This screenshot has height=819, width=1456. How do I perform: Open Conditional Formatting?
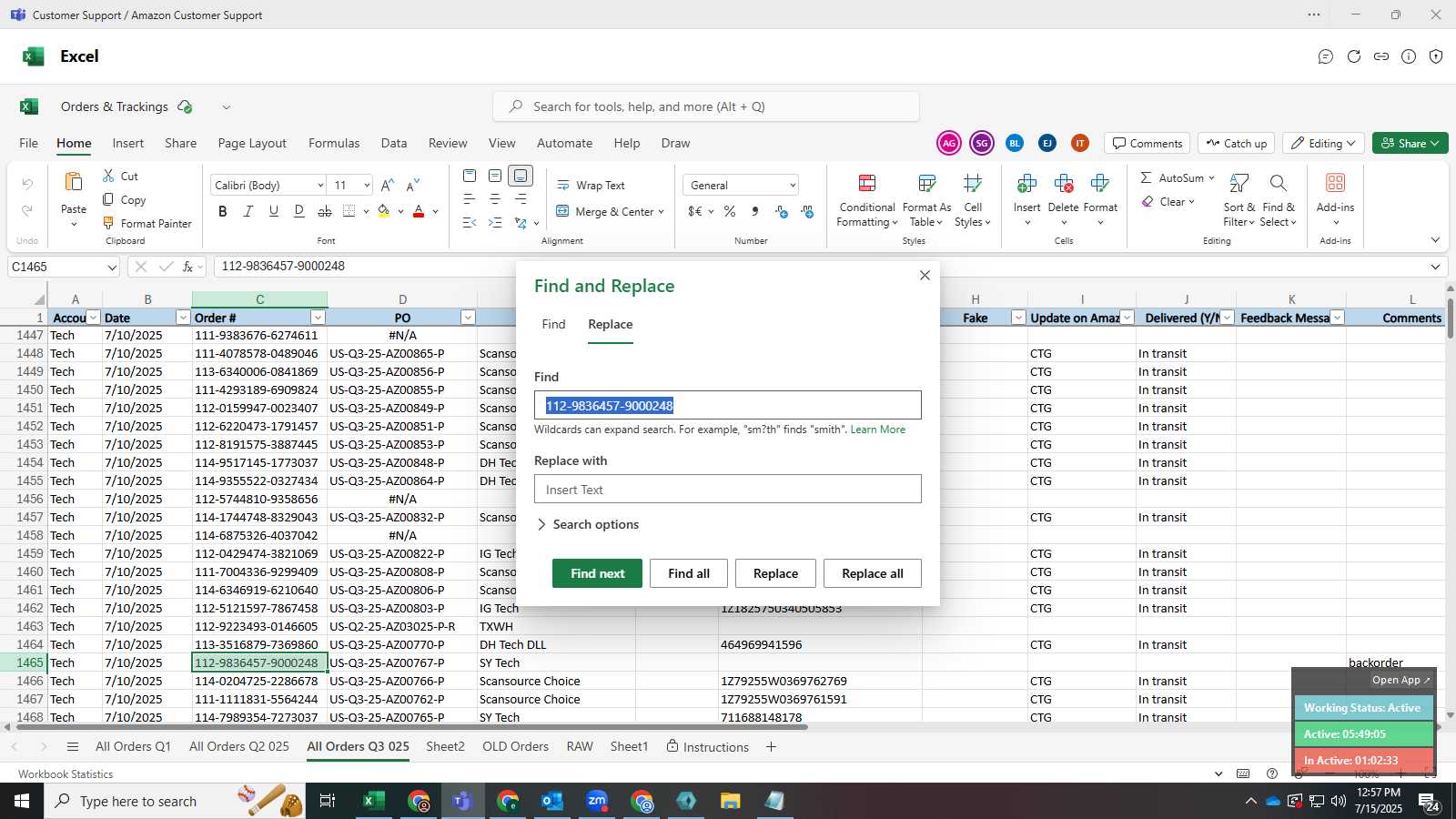[867, 200]
